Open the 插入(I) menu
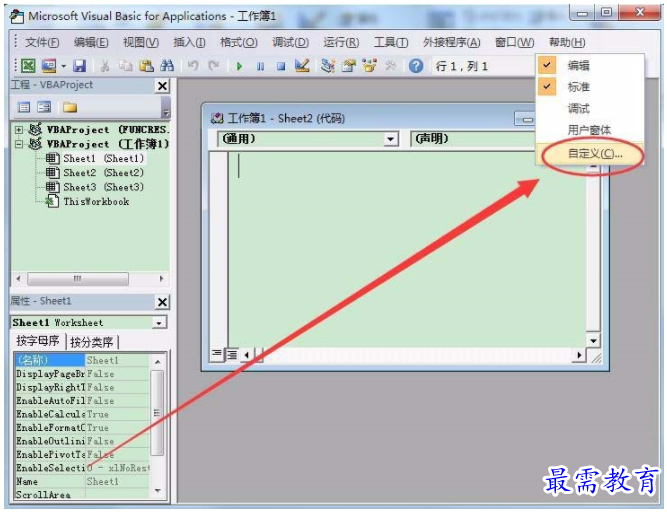This screenshot has height=512, width=667. click(189, 42)
